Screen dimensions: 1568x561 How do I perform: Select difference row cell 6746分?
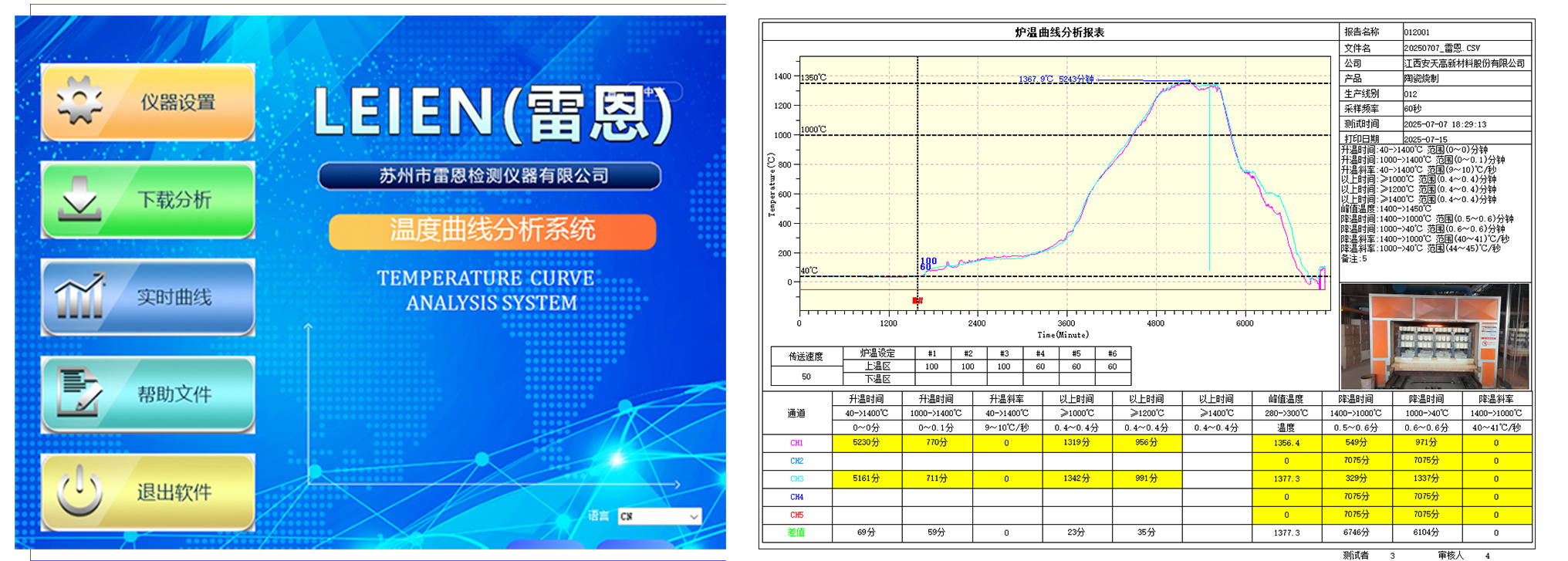(x=1356, y=532)
